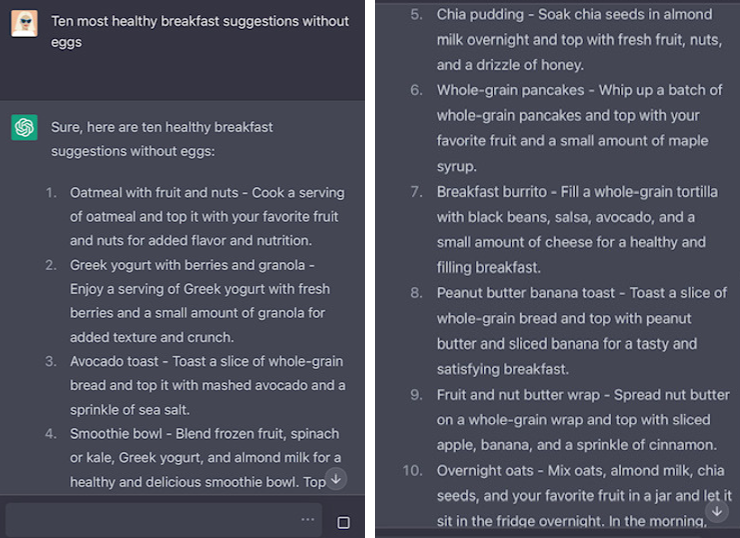Click the three dots typing indicator

tap(308, 520)
